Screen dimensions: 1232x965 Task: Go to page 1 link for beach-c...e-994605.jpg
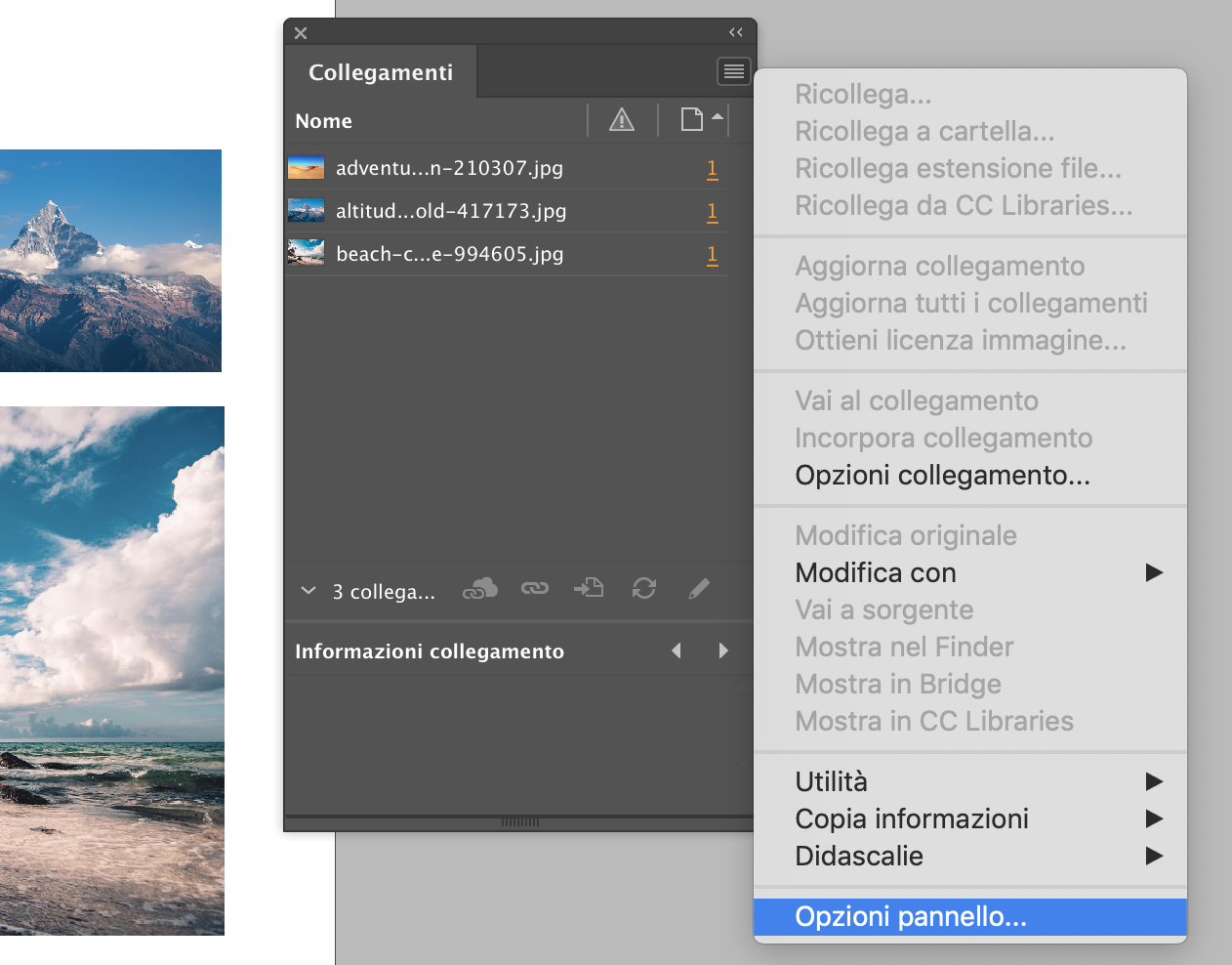(713, 254)
